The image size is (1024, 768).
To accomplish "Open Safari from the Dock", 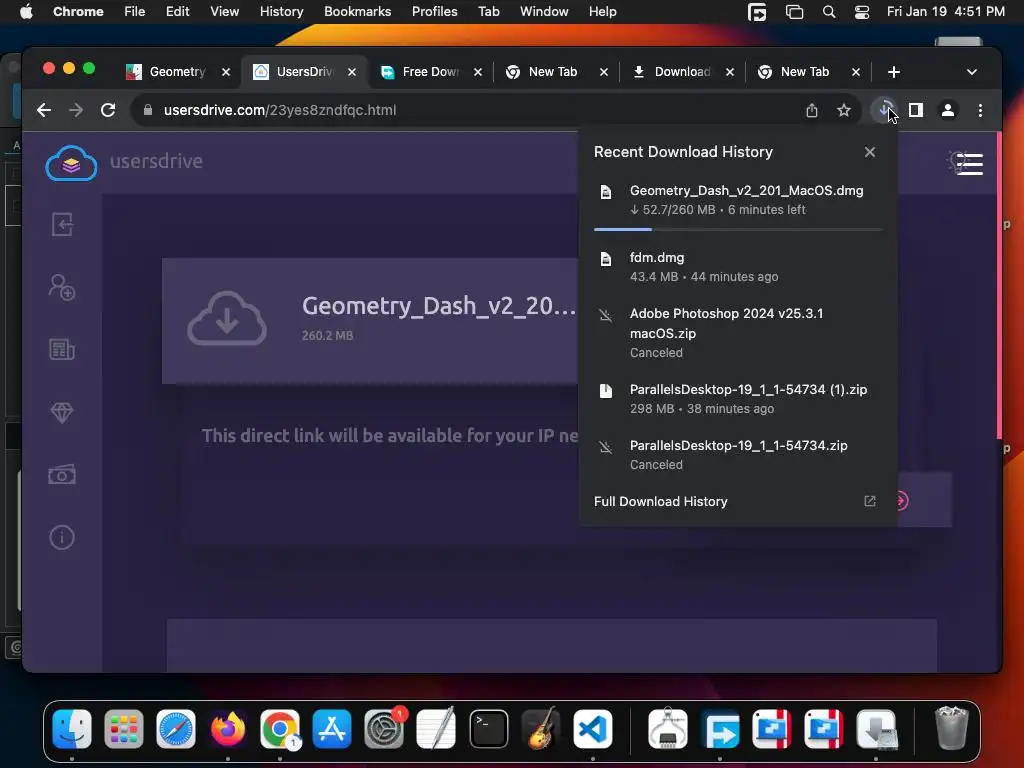I will tap(176, 729).
